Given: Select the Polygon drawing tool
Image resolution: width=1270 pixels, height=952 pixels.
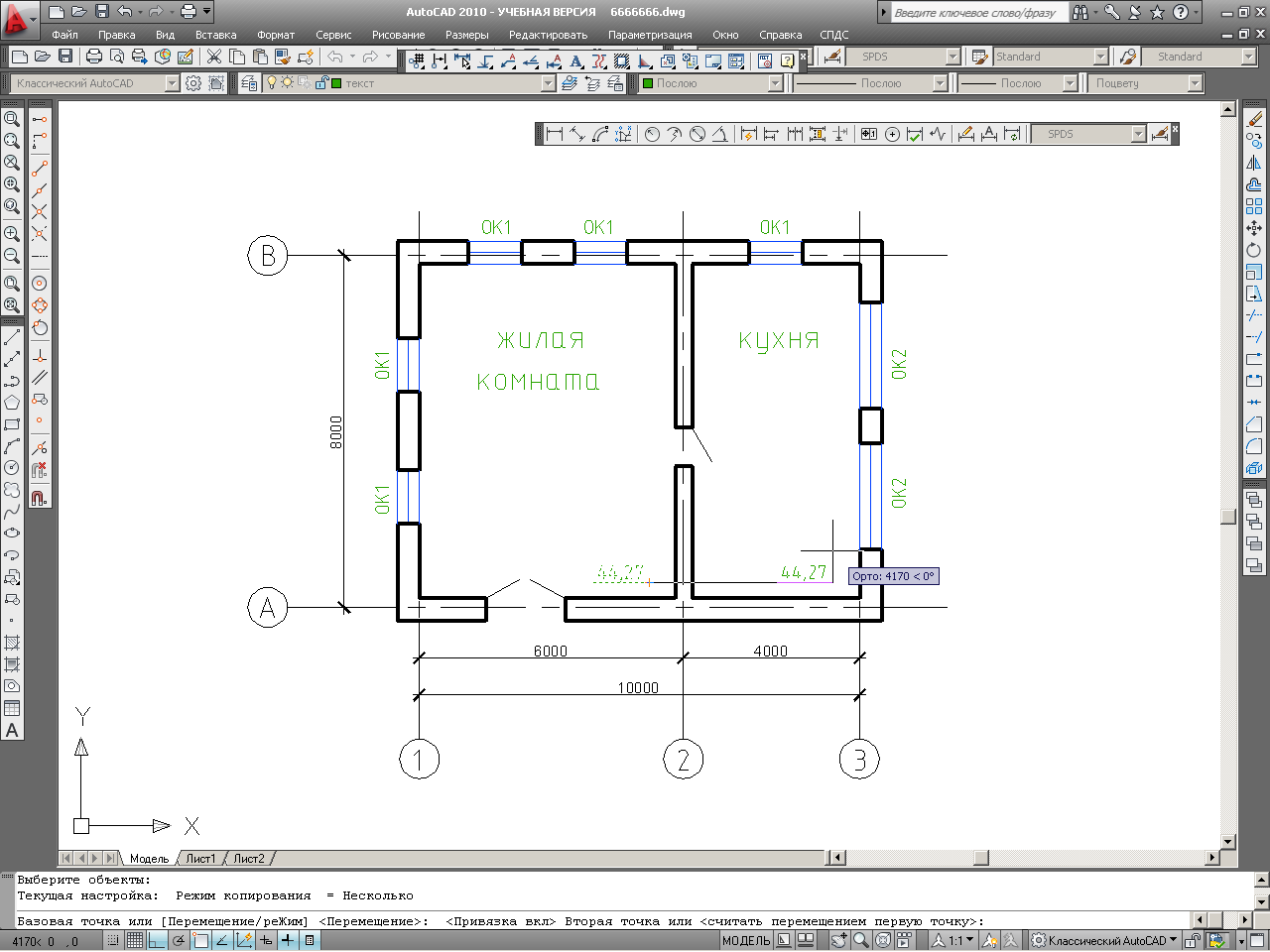Looking at the screenshot, I should (12, 402).
